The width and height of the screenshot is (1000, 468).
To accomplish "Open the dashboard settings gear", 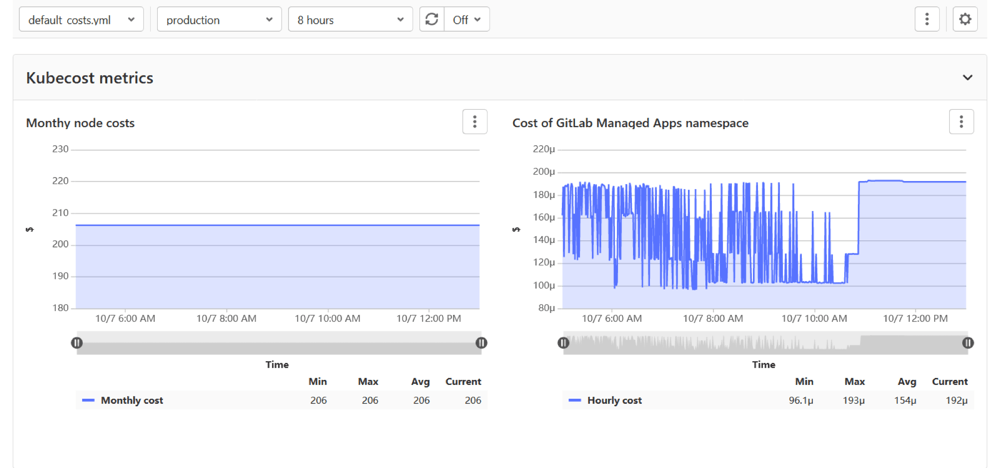I will point(964,19).
